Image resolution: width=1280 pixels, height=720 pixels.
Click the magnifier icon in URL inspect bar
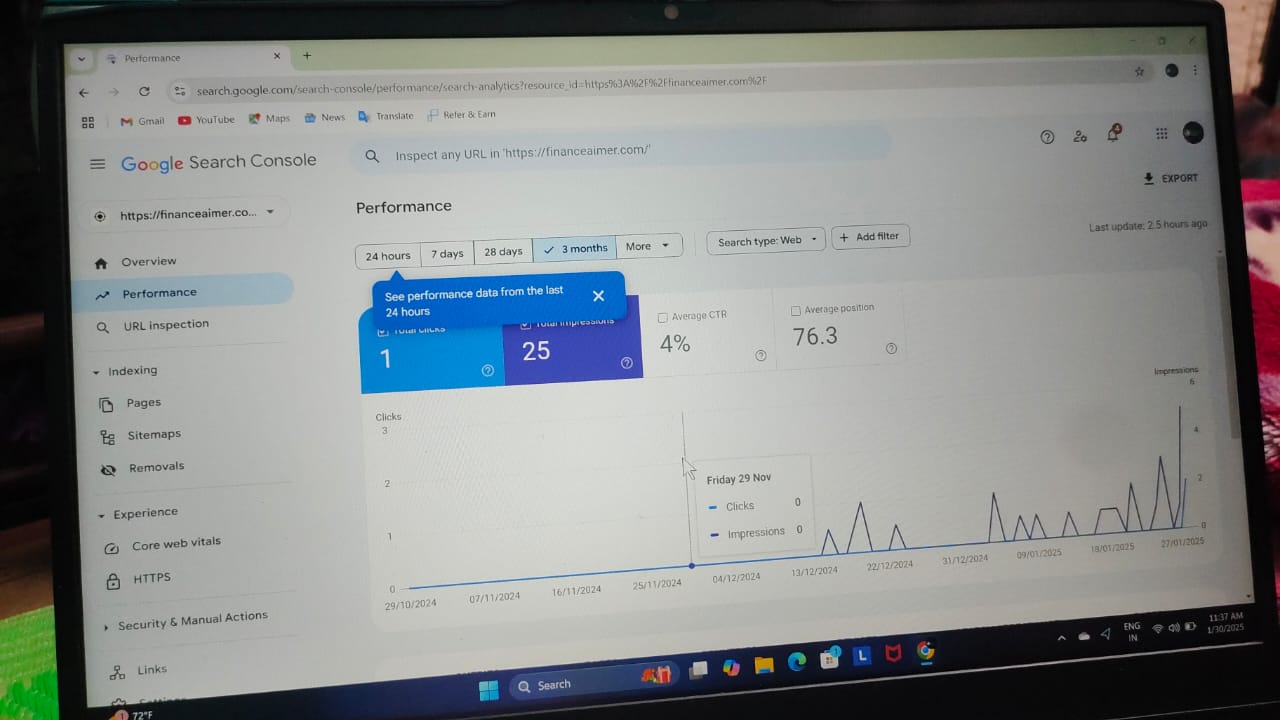tap(372, 156)
